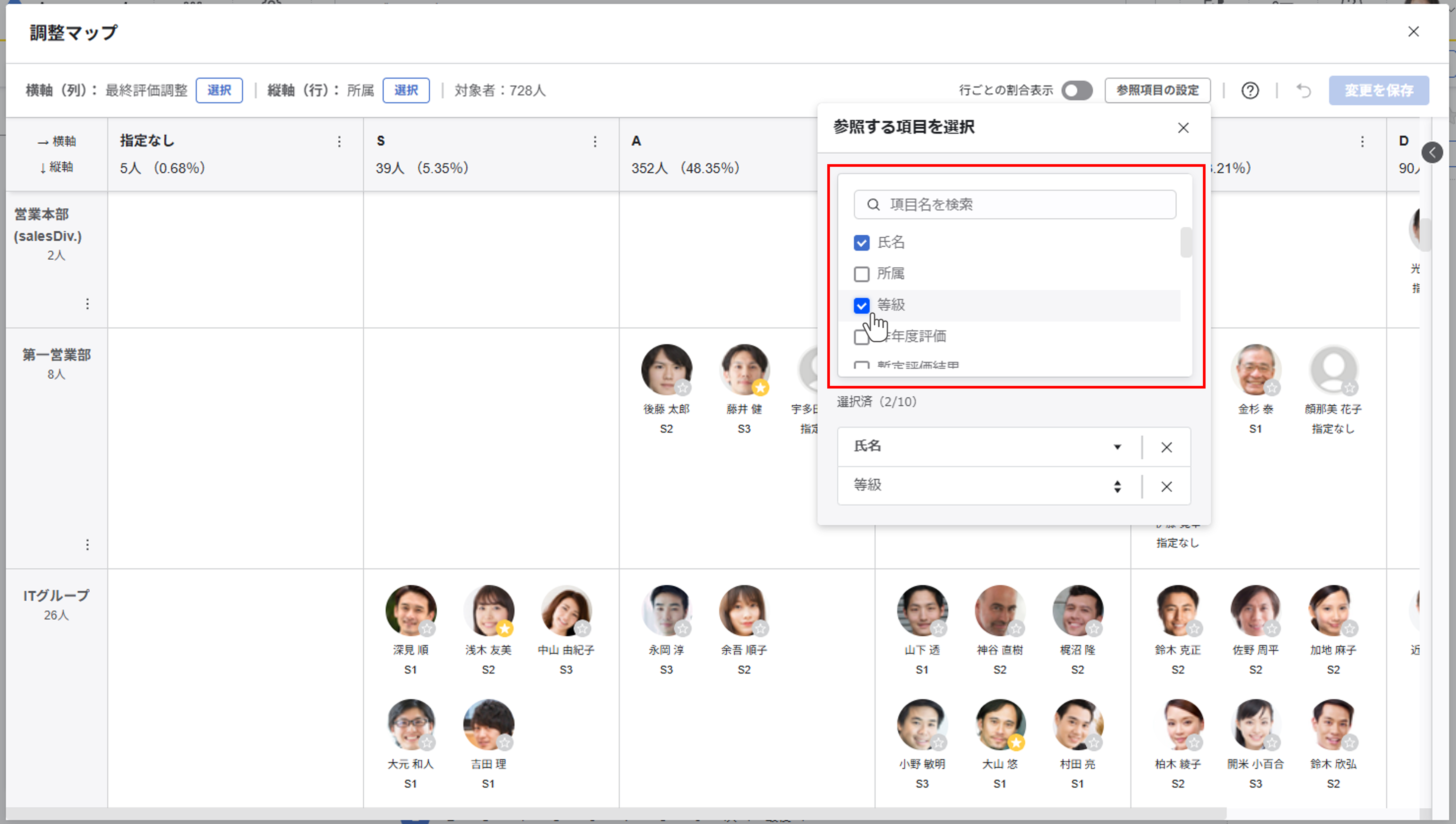Open the 氏名 order dropdown arrow
The width and height of the screenshot is (1456, 824).
tap(1117, 447)
